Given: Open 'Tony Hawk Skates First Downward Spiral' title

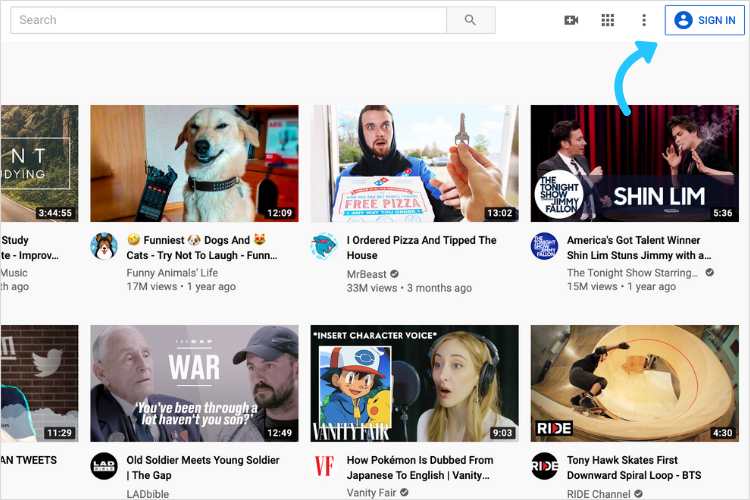Looking at the screenshot, I should [x=634, y=467].
